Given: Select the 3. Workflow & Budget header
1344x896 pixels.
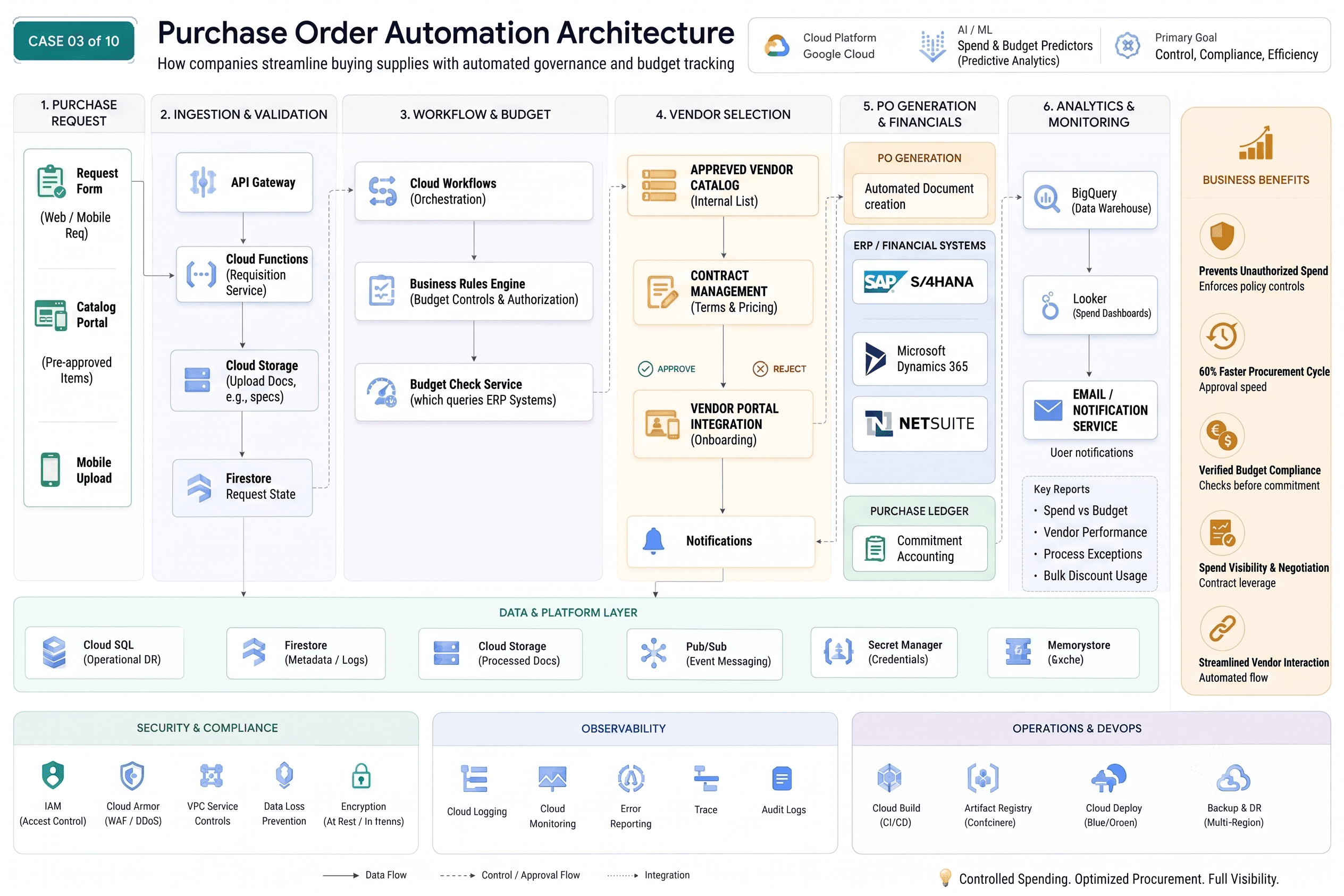Looking at the screenshot, I should (474, 114).
